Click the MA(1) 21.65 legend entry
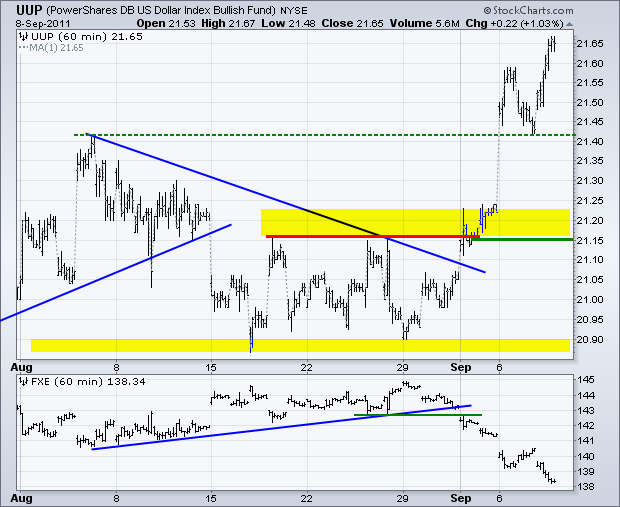 [51, 48]
